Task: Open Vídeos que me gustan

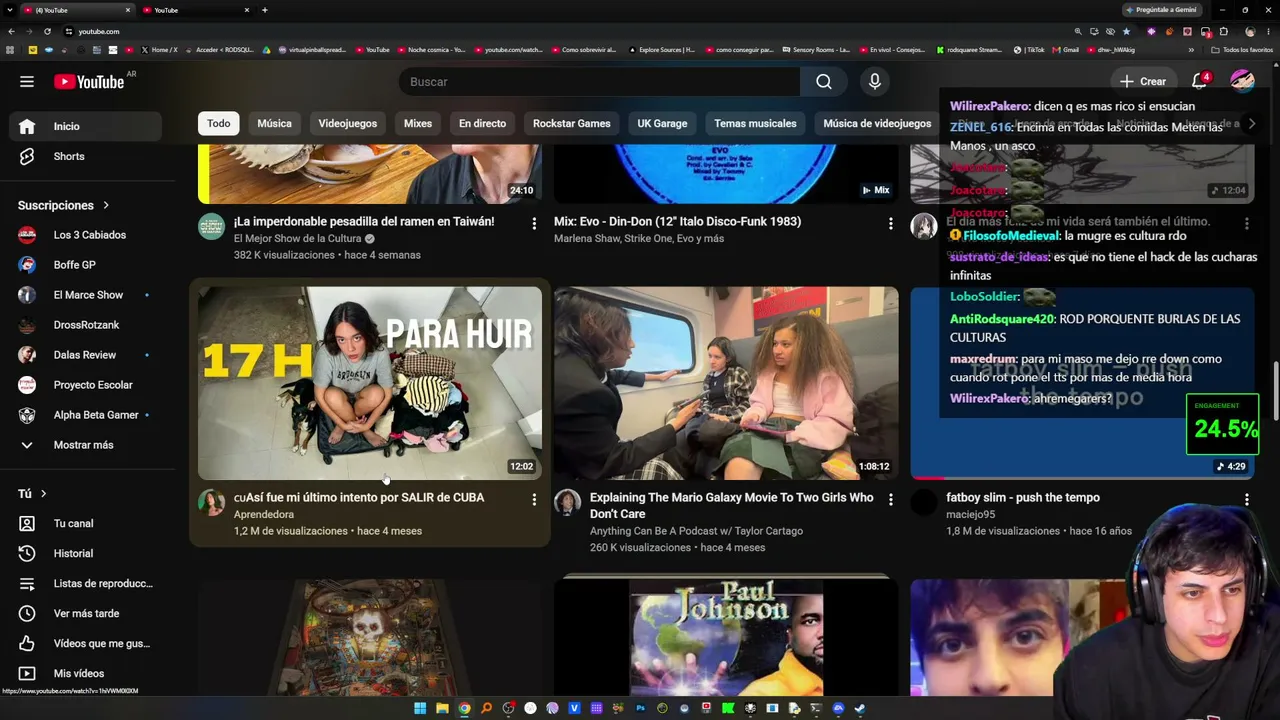Action: pos(85,643)
